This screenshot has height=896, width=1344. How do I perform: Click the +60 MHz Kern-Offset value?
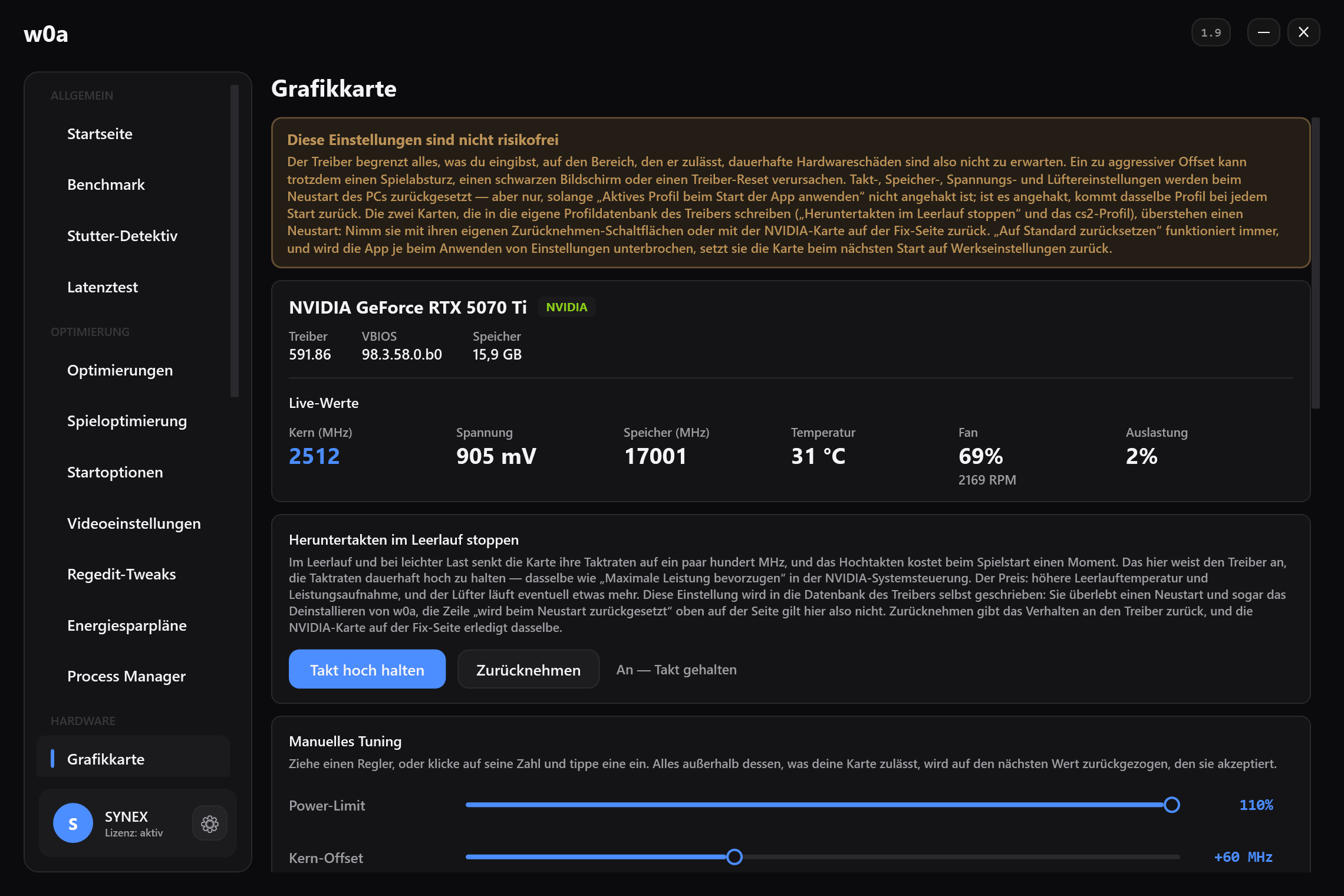click(x=1243, y=857)
